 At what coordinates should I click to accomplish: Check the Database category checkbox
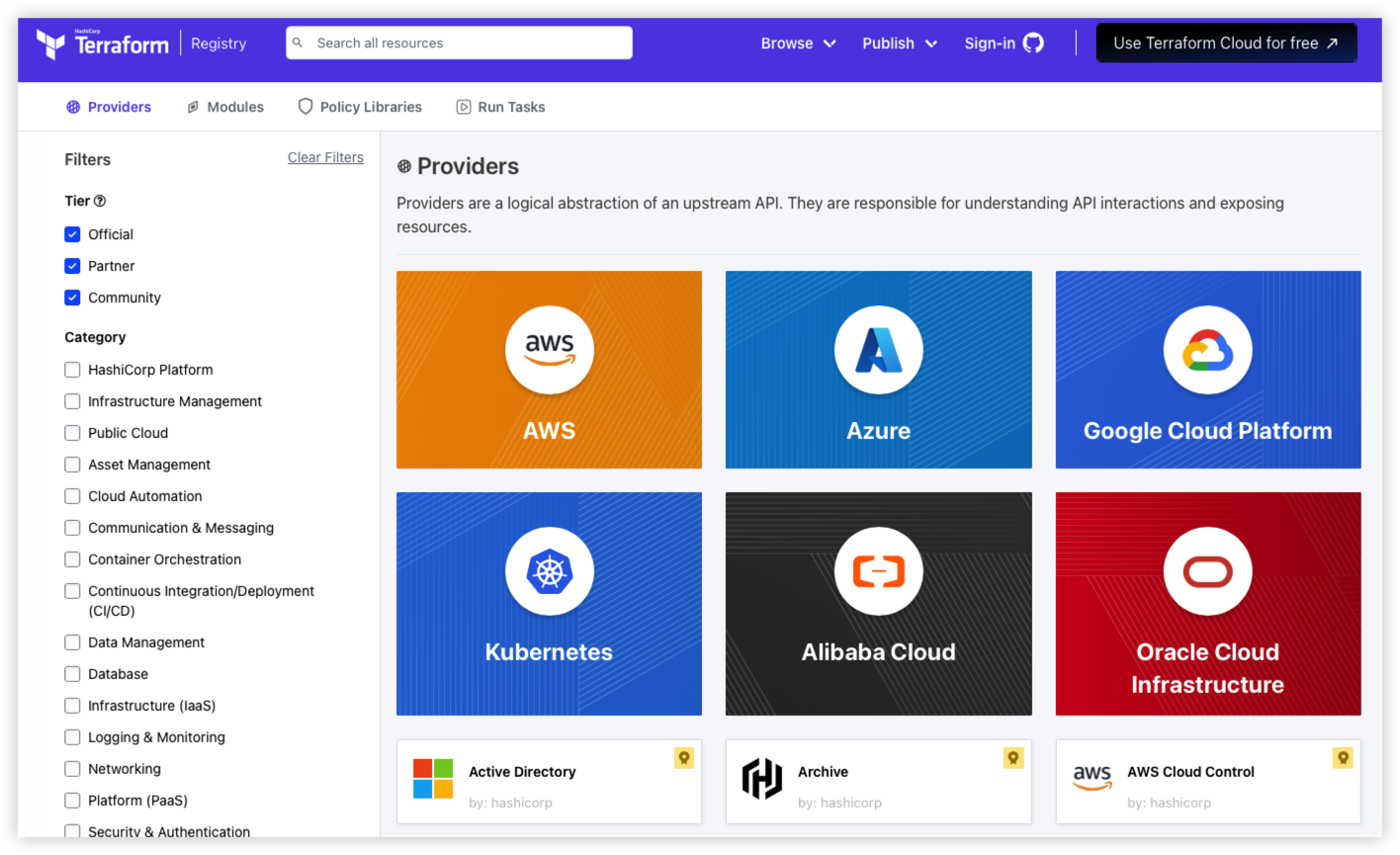pyautogui.click(x=72, y=674)
